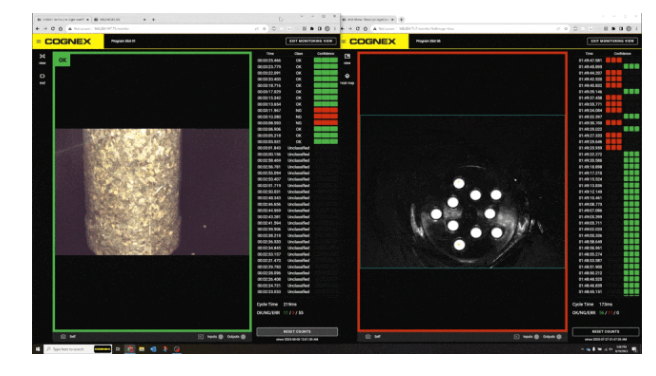Open a new tab in the right browser window
This screenshot has height=376, width=656.
pyautogui.click(x=402, y=19)
